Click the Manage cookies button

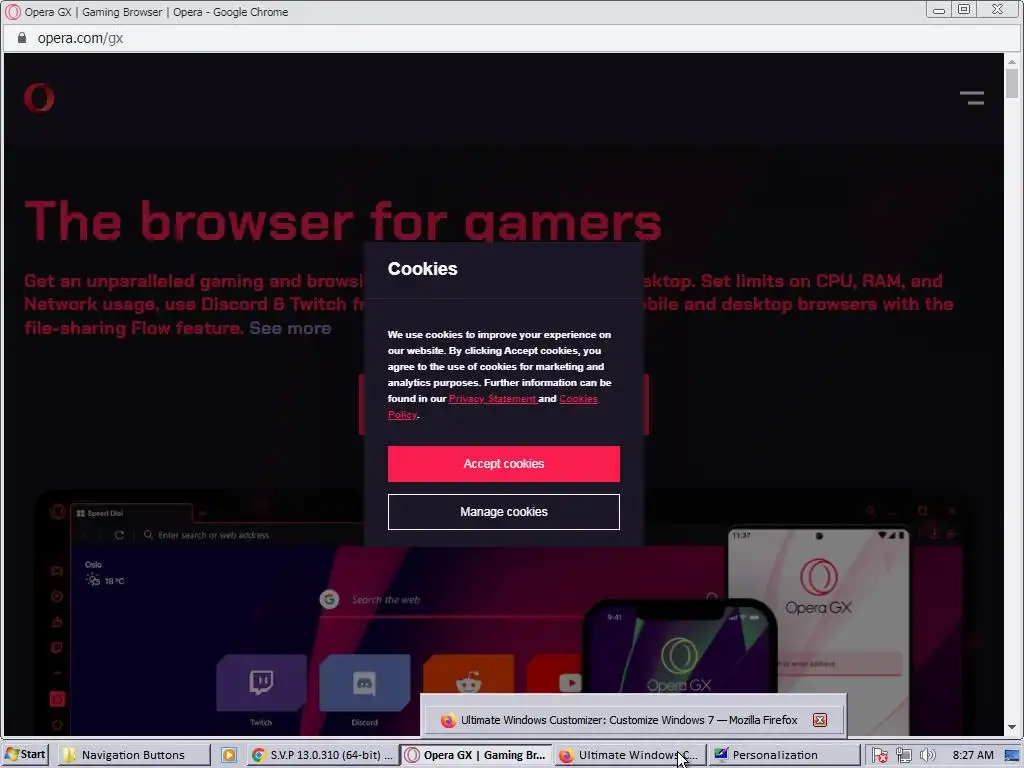pos(504,512)
